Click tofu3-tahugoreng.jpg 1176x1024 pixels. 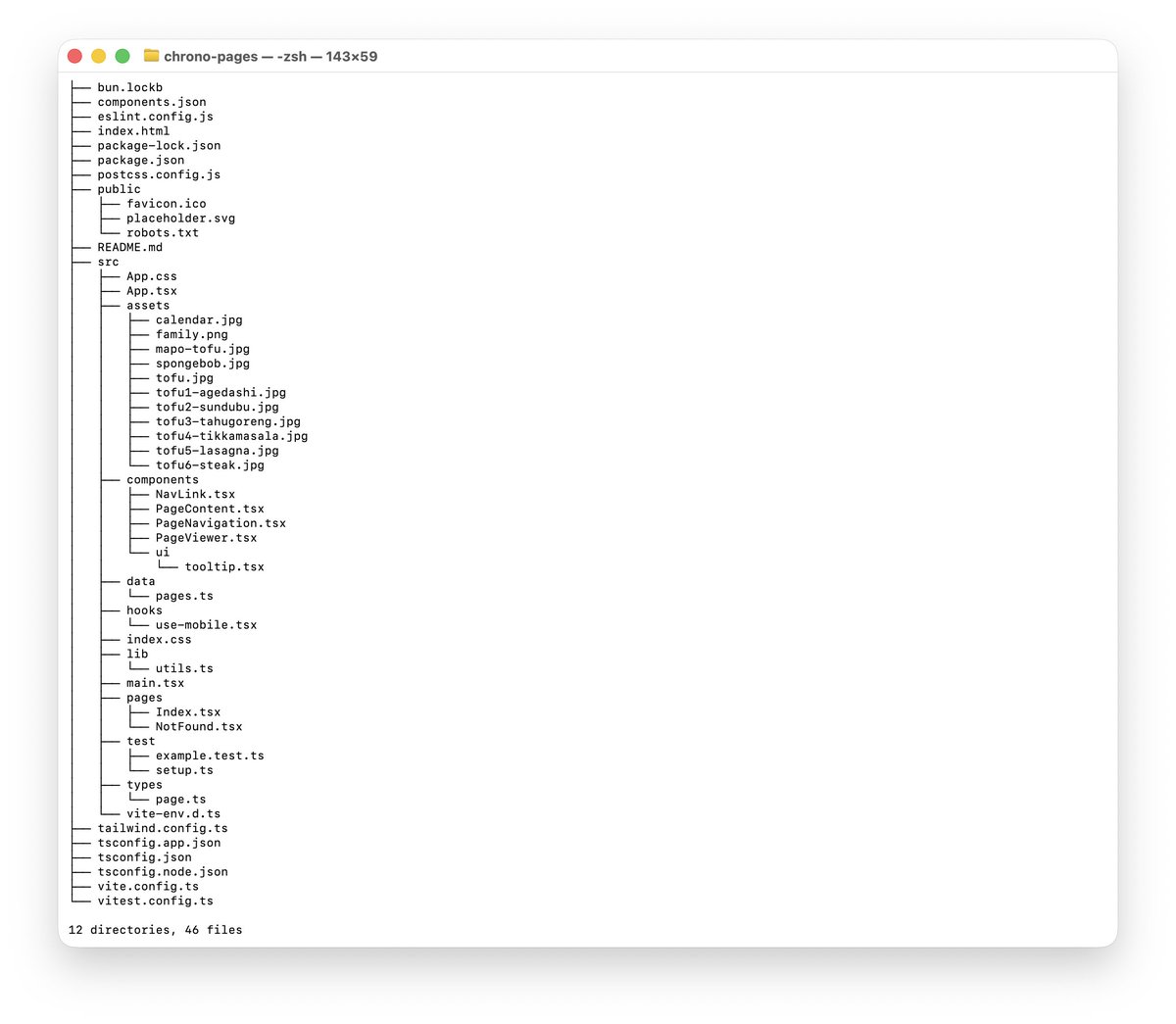[227, 421]
